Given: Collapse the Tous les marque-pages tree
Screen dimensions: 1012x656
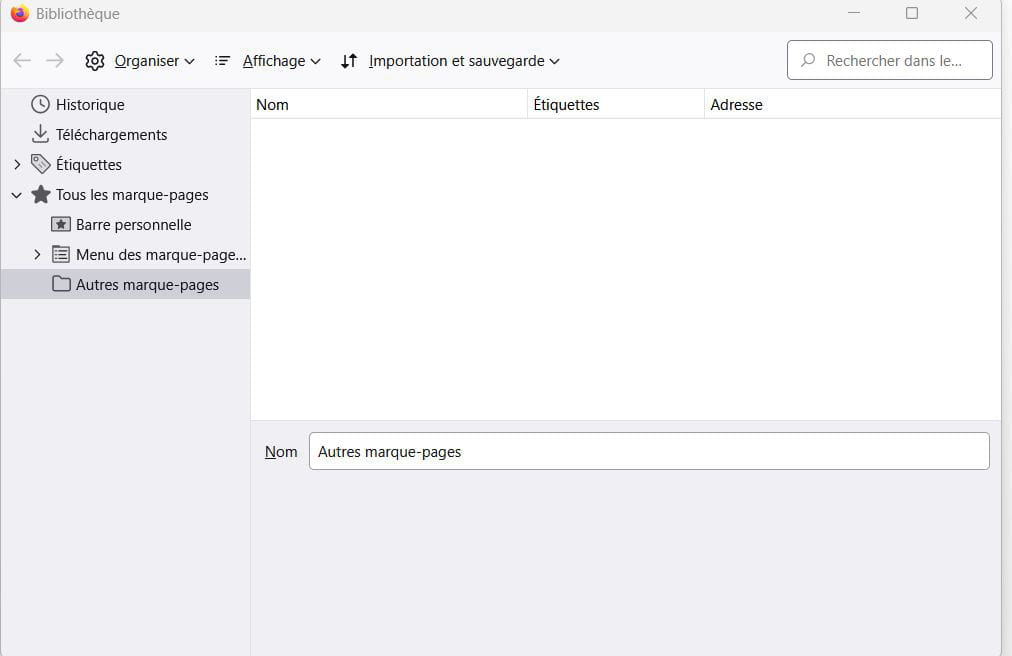Looking at the screenshot, I should pyautogui.click(x=17, y=195).
